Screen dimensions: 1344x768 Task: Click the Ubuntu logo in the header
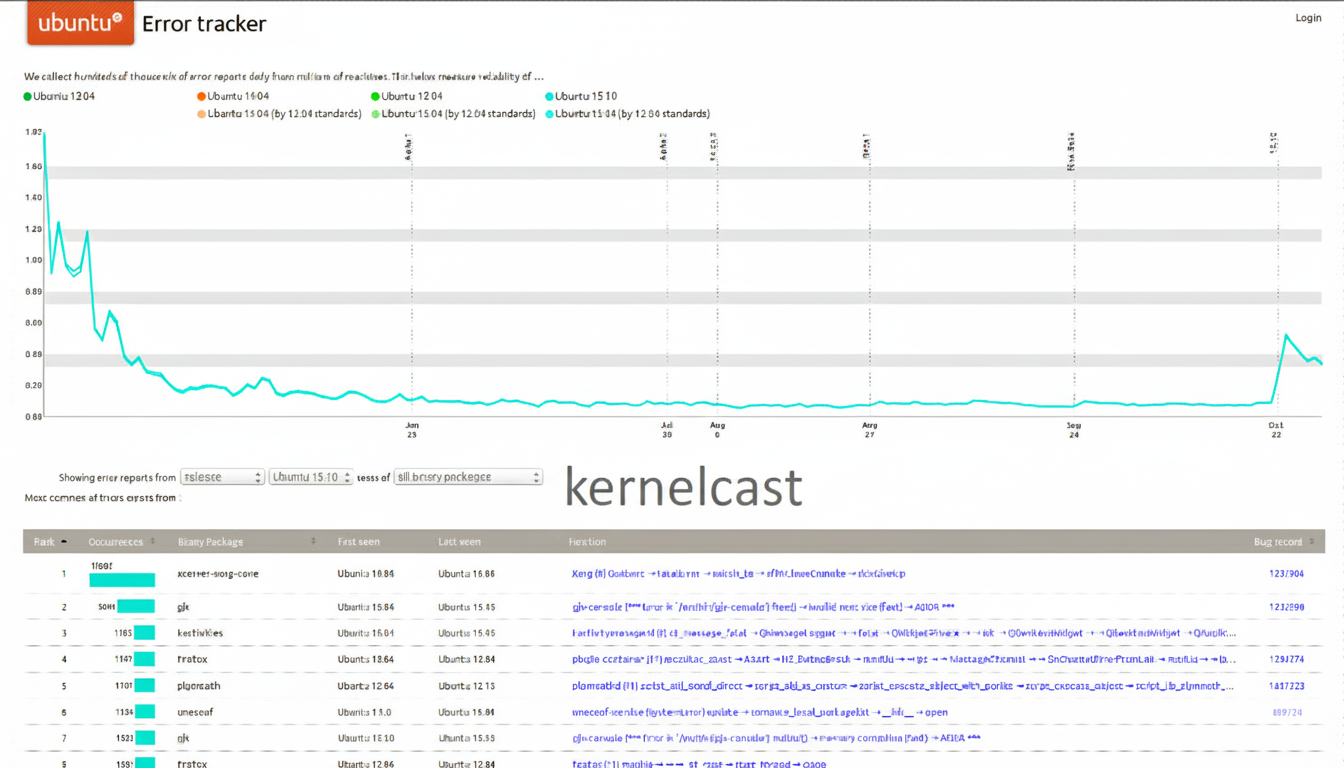(80, 22)
